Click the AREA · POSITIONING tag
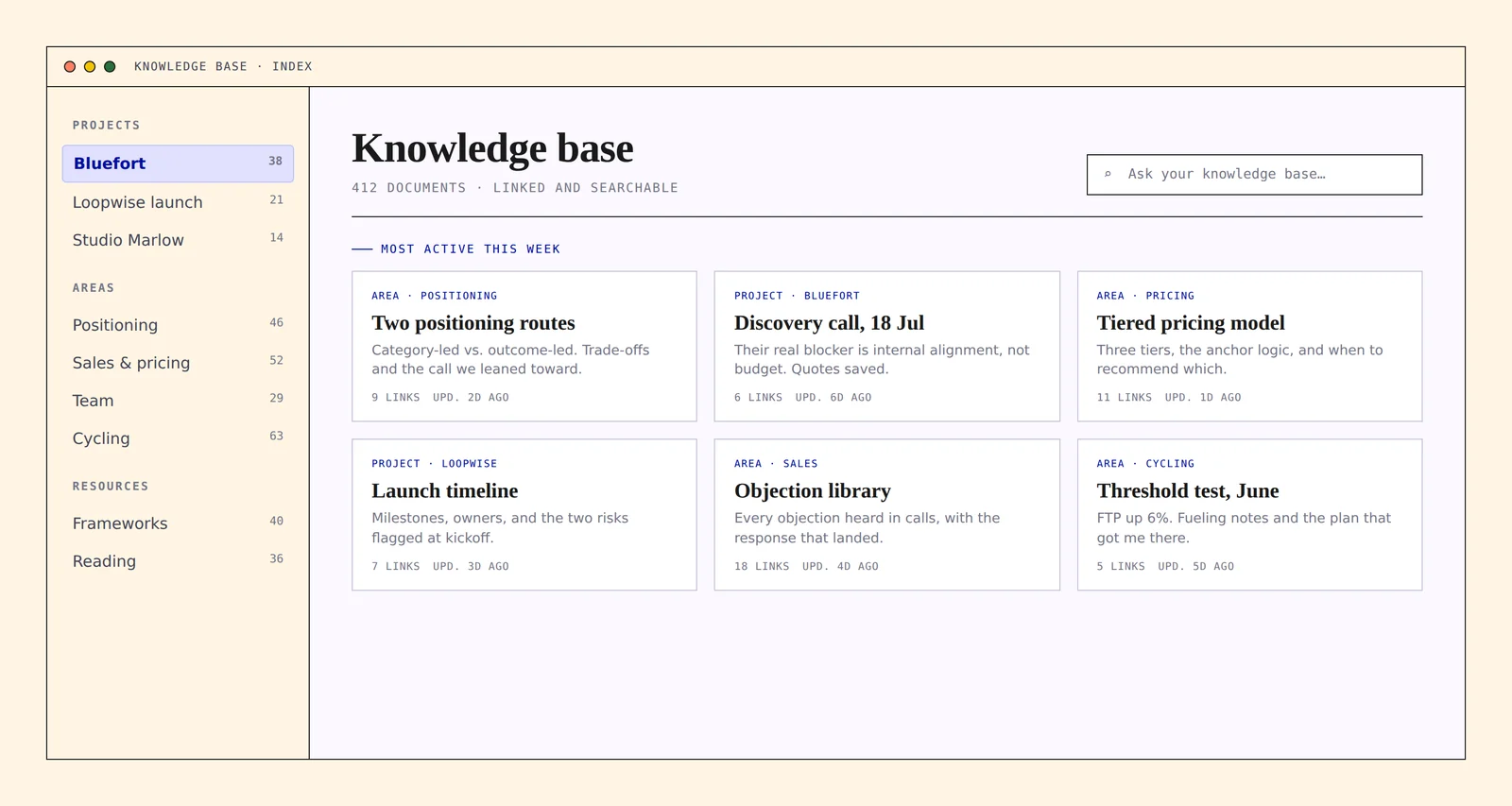 pos(434,296)
